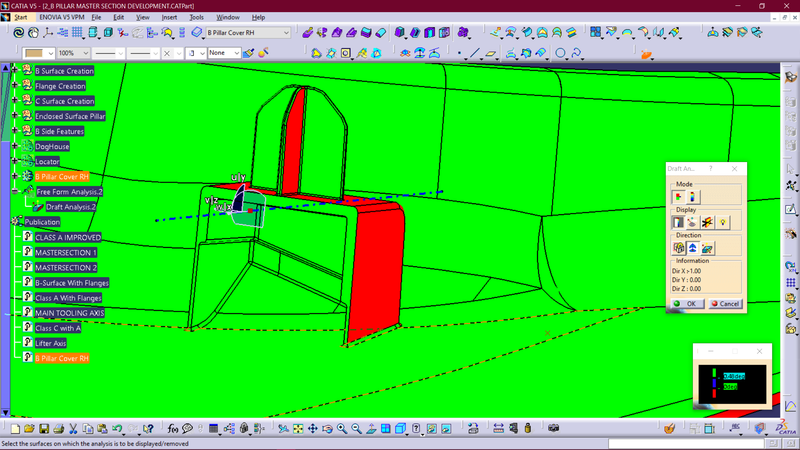
Task: Toggle light effect bulb option
Action: [x=722, y=222]
